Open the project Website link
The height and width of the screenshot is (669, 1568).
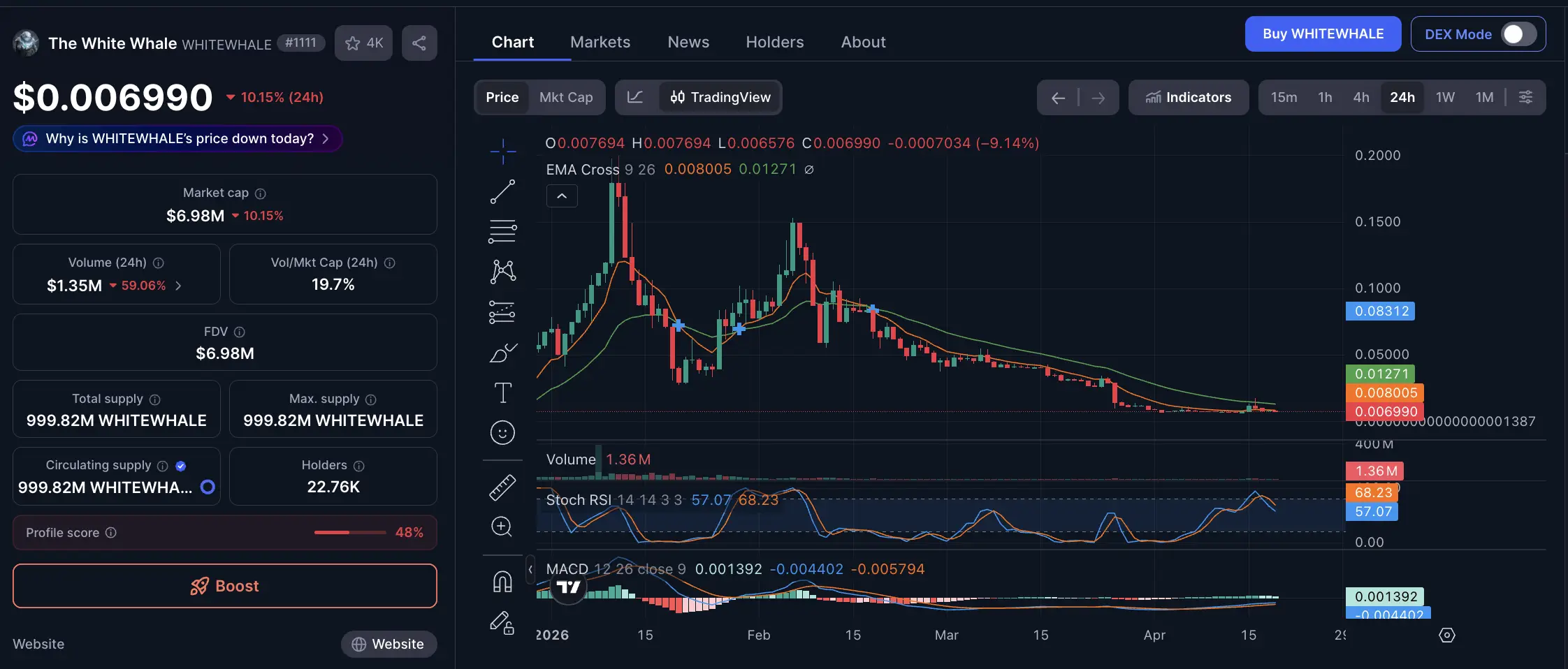coord(389,644)
